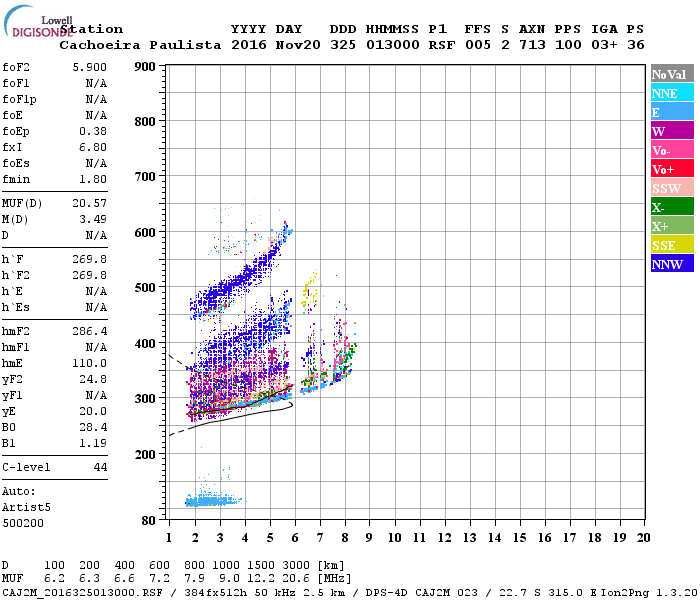
Task: Click the Nov20 date in the header
Action: tap(298, 45)
